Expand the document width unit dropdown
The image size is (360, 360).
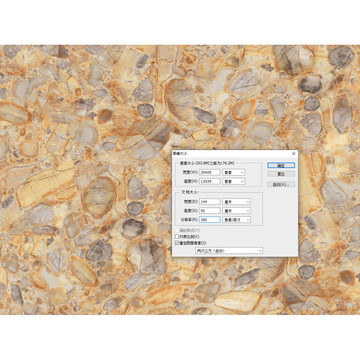click(x=236, y=202)
